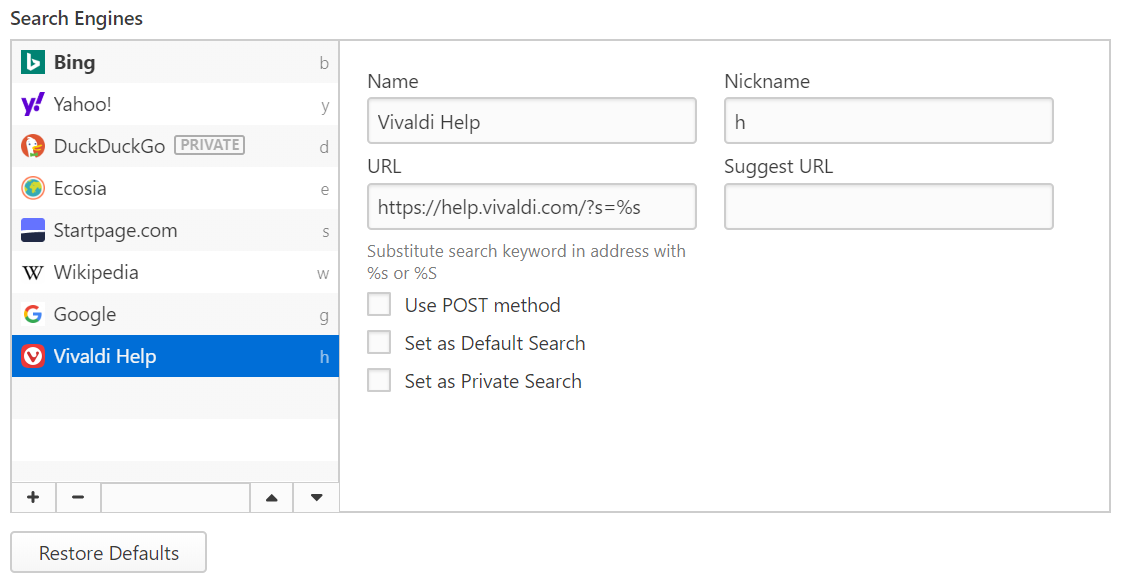
Task: Select Google entry name in list
Action: 84,315
